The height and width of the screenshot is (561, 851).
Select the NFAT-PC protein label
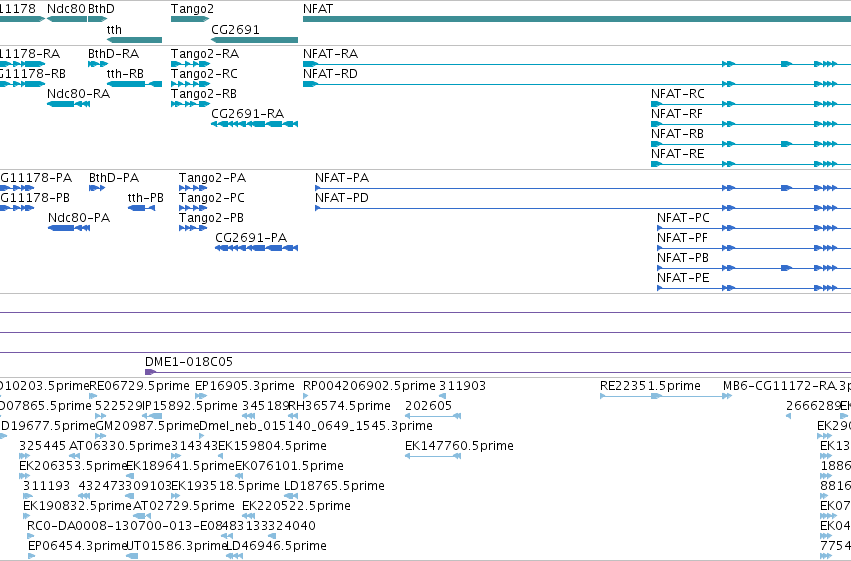683,218
